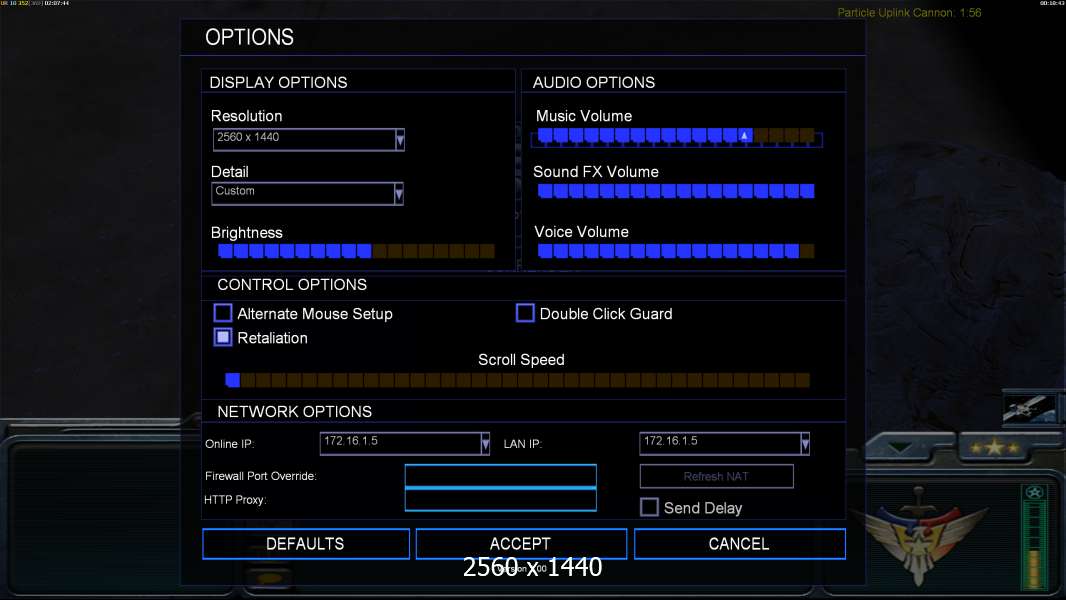Screen dimensions: 1066x600
Task: Click the three stars rank icon
Action: tap(995, 448)
